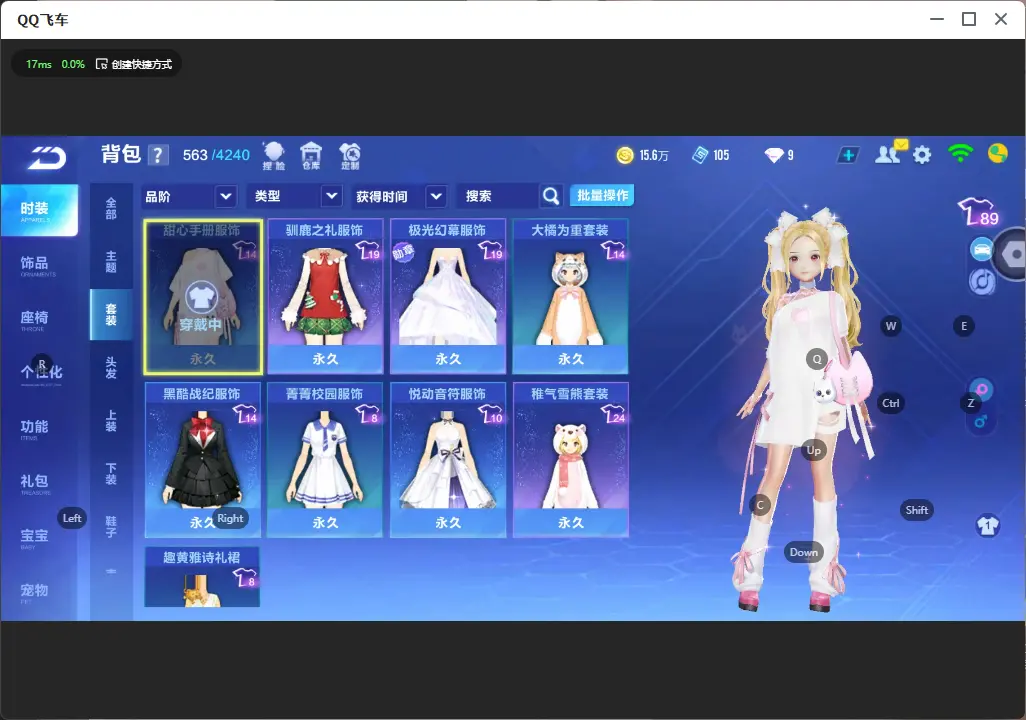This screenshot has height=720, width=1026.
Task: Select the 个性化 personalization tab
Action: 39,373
